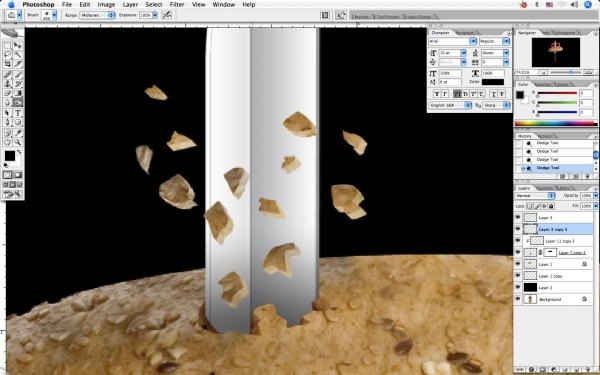This screenshot has height=375, width=600.
Task: Toggle lock all in Layers panel
Action: tap(551, 206)
